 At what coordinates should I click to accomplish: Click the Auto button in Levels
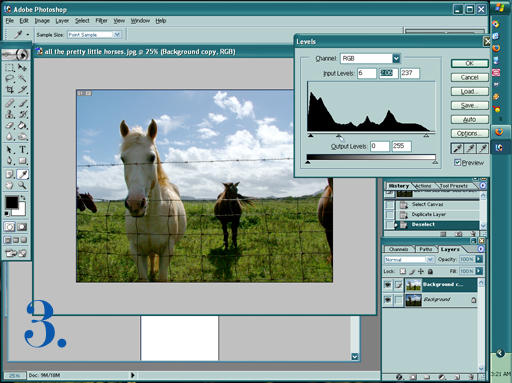click(469, 119)
